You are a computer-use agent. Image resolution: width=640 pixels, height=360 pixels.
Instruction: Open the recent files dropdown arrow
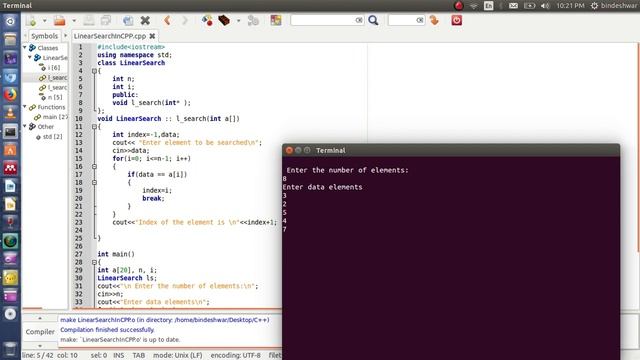pyautogui.click(x=74, y=20)
